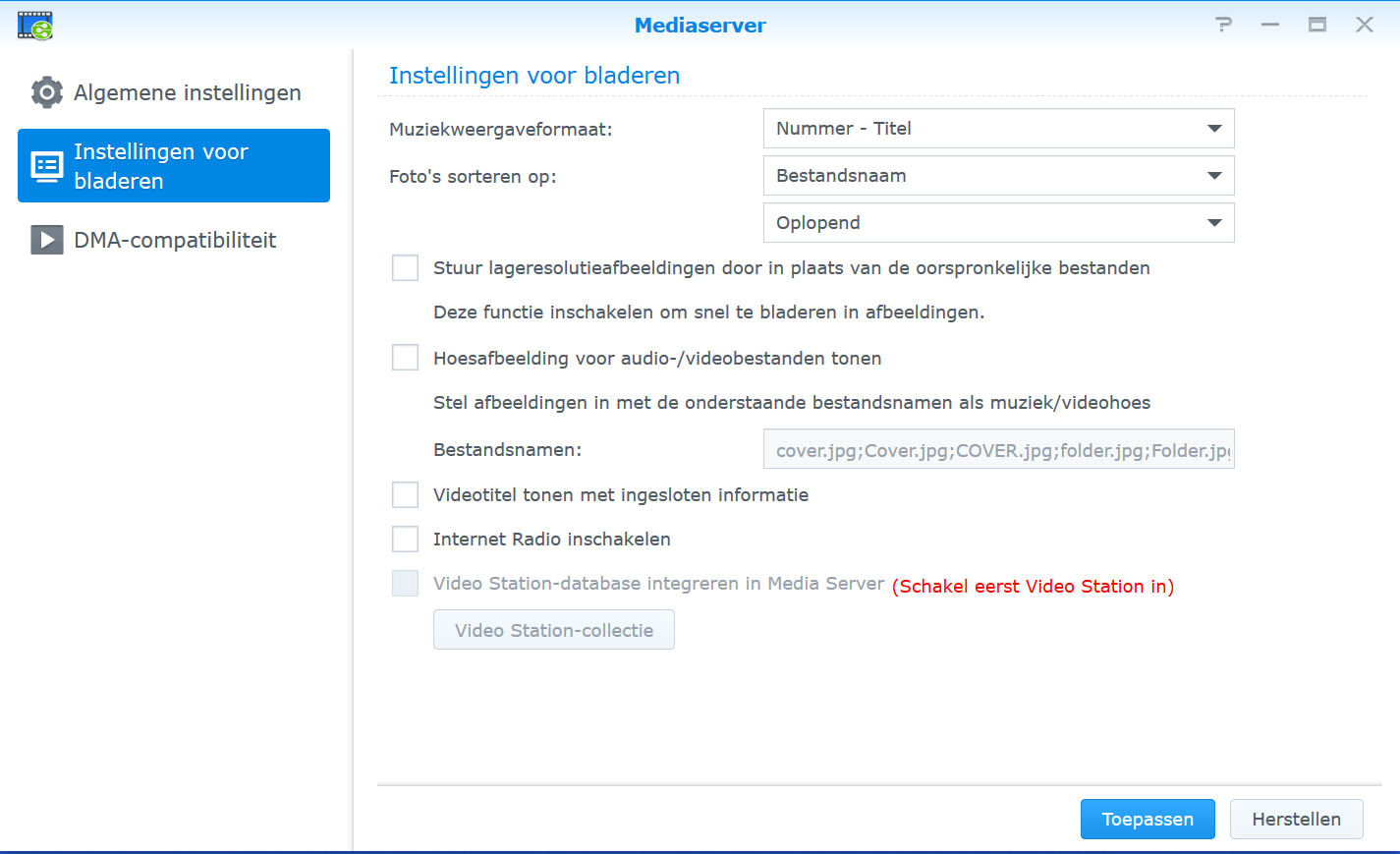This screenshot has height=854, width=1400.
Task: Click the Bestandsnamen cover file field
Action: 998,449
